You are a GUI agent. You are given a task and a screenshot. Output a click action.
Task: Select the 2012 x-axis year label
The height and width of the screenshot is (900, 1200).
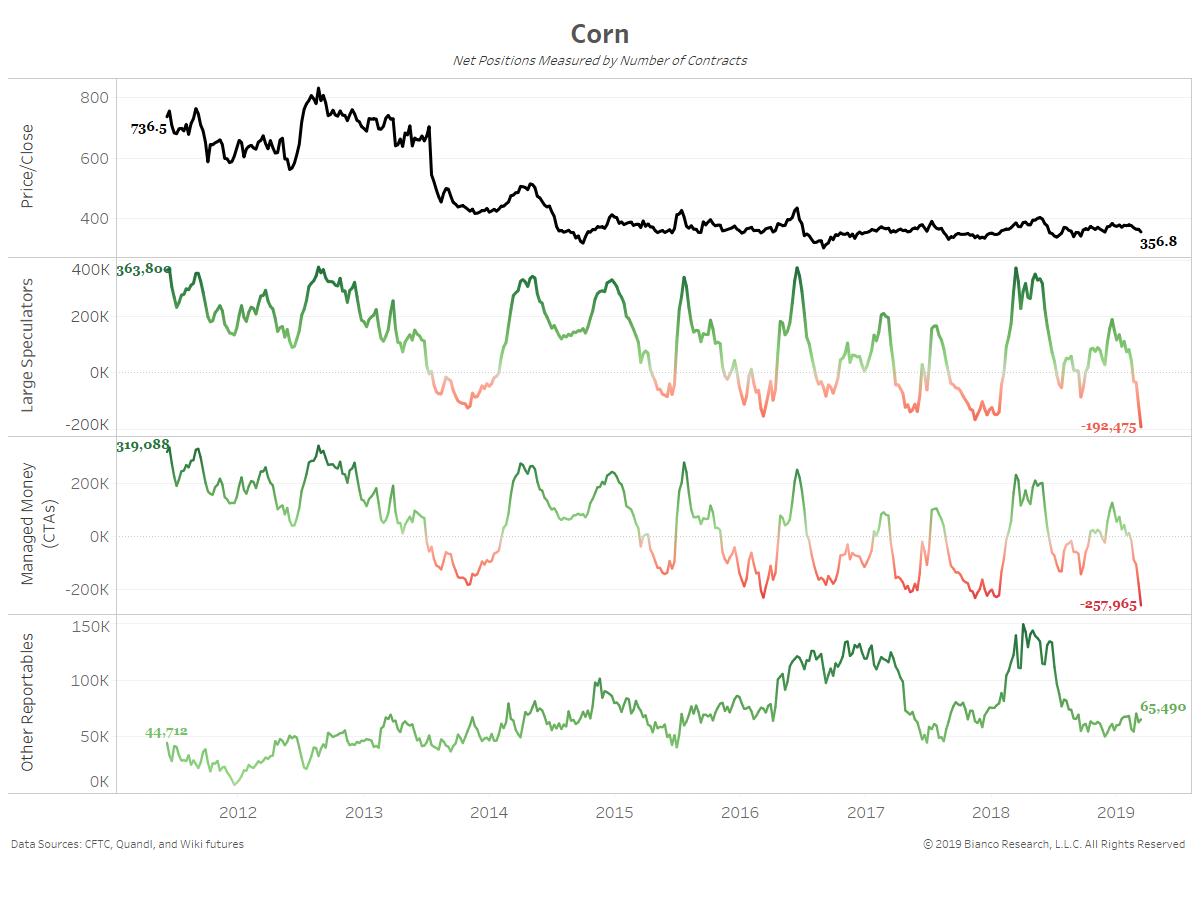(238, 812)
